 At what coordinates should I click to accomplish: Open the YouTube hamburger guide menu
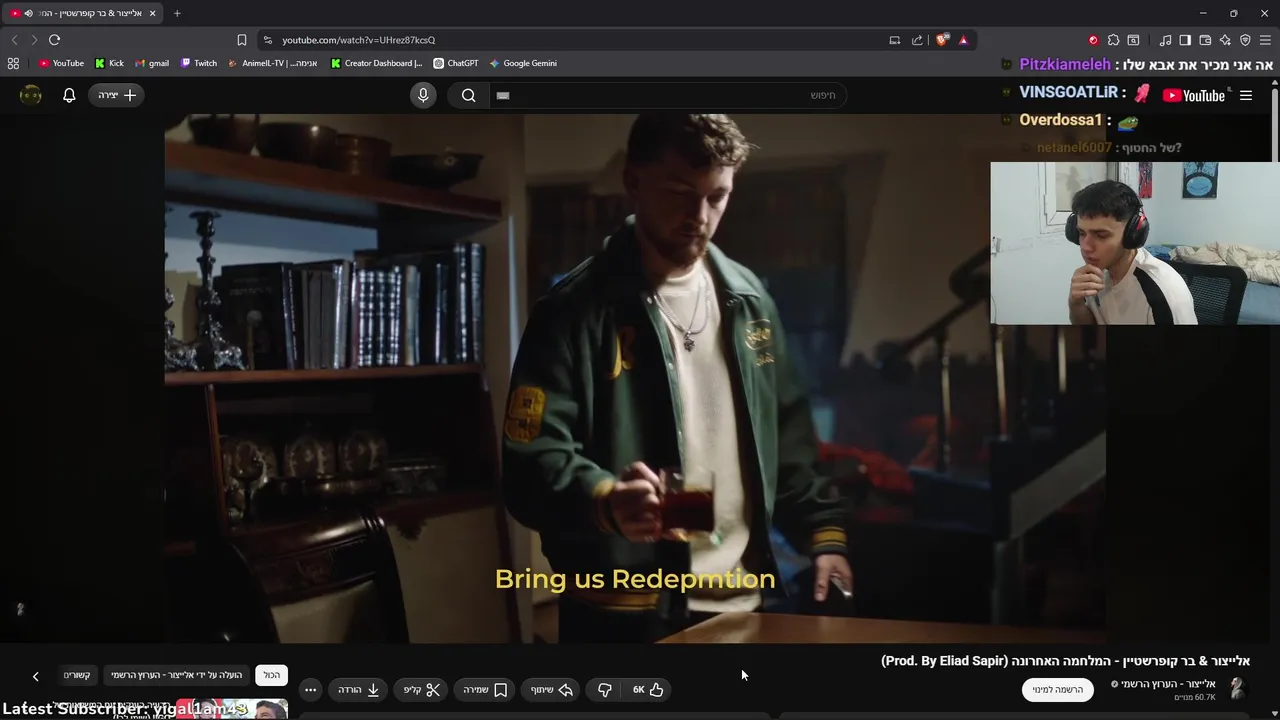tap(1246, 95)
